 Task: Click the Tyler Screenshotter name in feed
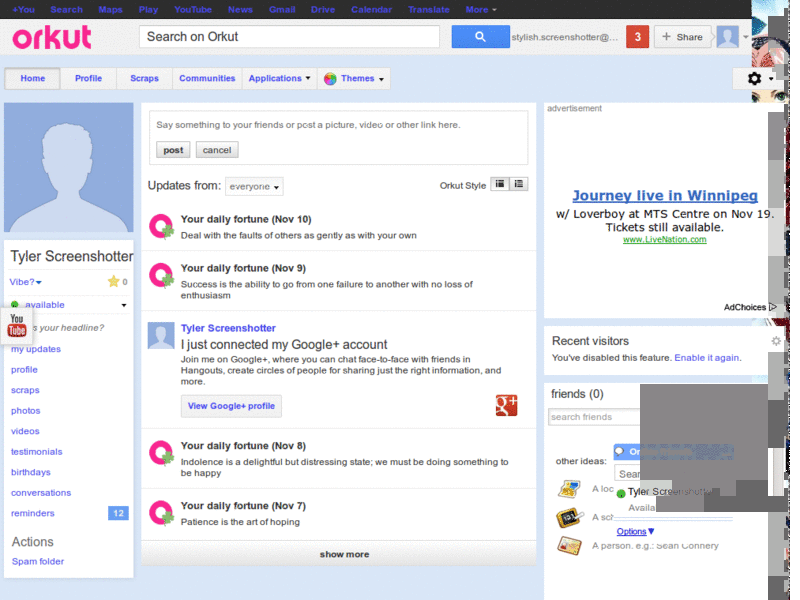click(x=228, y=328)
